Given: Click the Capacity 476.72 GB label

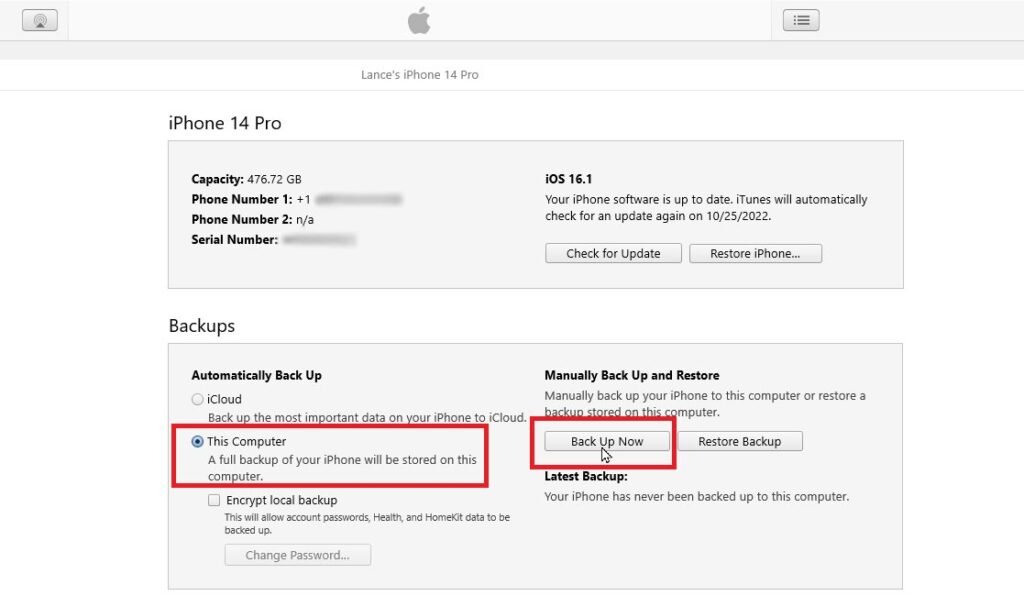Looking at the screenshot, I should click(246, 179).
